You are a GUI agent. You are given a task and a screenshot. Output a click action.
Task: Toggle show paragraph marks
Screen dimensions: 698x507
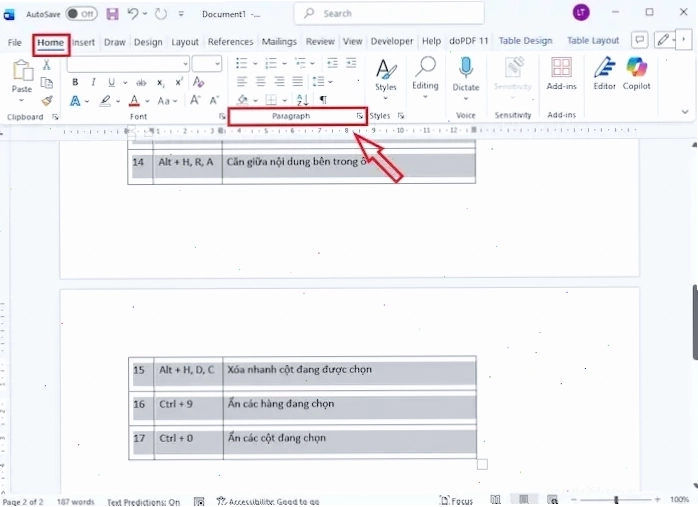(x=323, y=100)
